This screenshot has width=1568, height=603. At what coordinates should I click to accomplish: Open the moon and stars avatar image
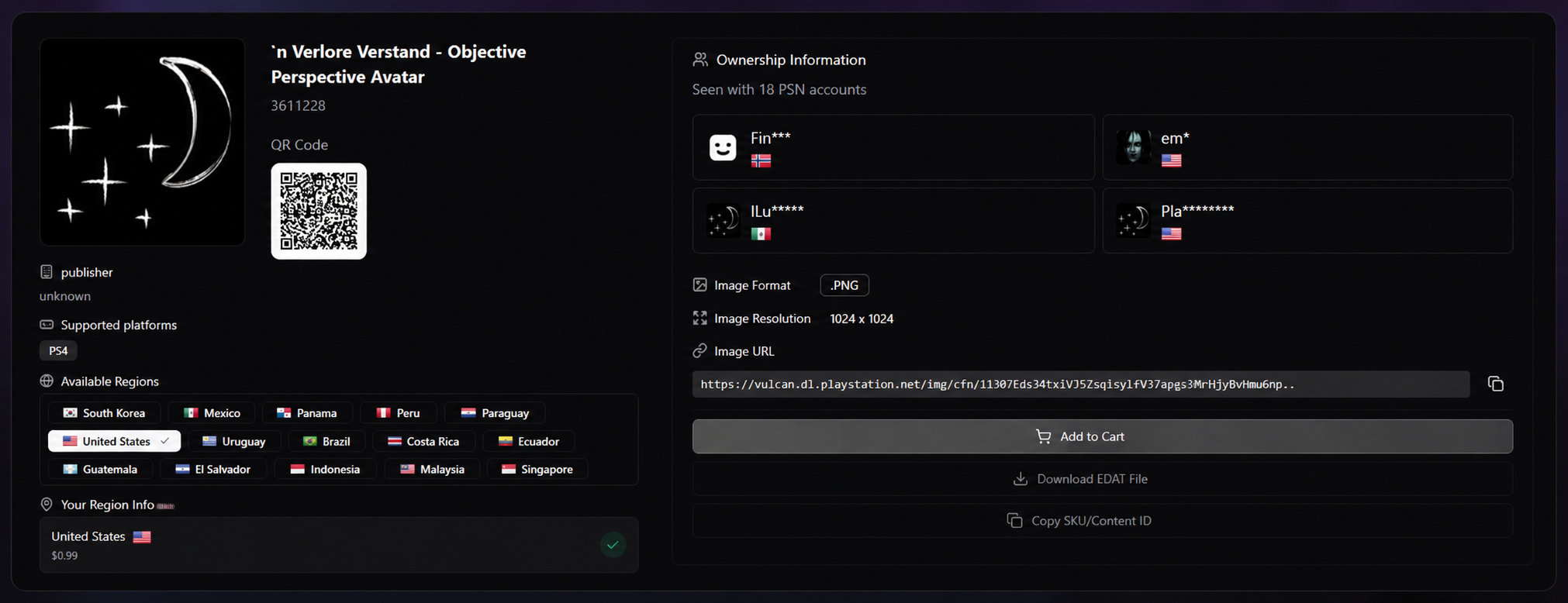click(x=142, y=142)
